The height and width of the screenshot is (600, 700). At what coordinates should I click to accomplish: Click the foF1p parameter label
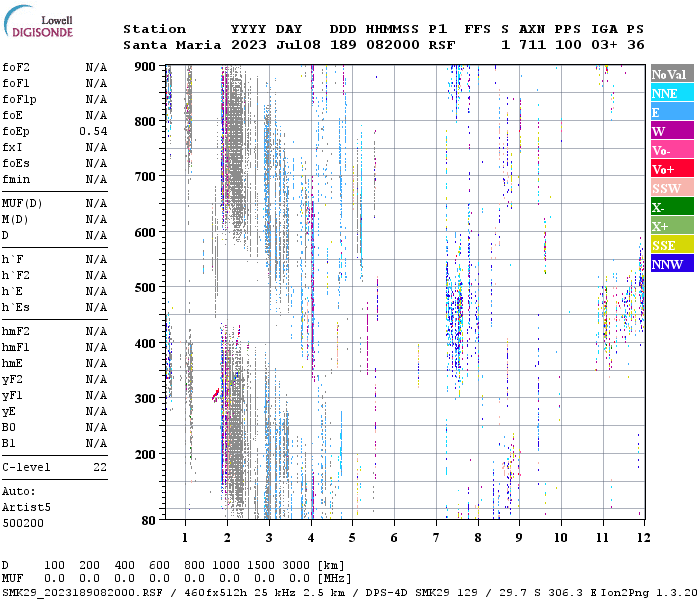pos(19,100)
